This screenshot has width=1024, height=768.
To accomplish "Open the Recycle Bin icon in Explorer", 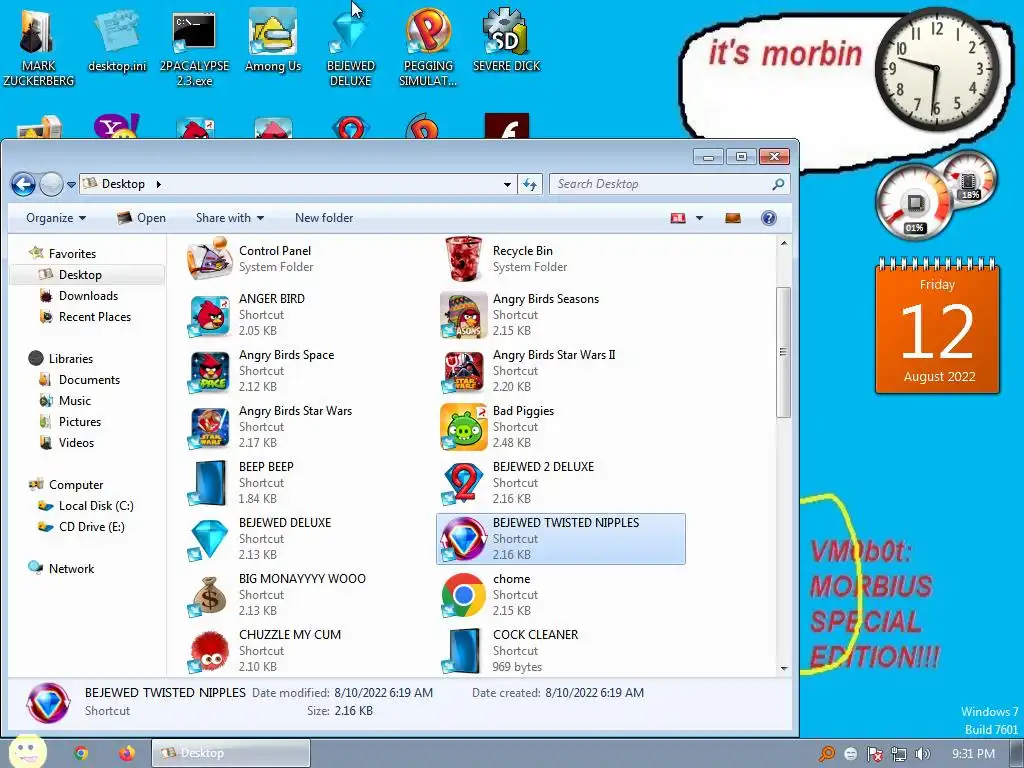I will pyautogui.click(x=464, y=259).
